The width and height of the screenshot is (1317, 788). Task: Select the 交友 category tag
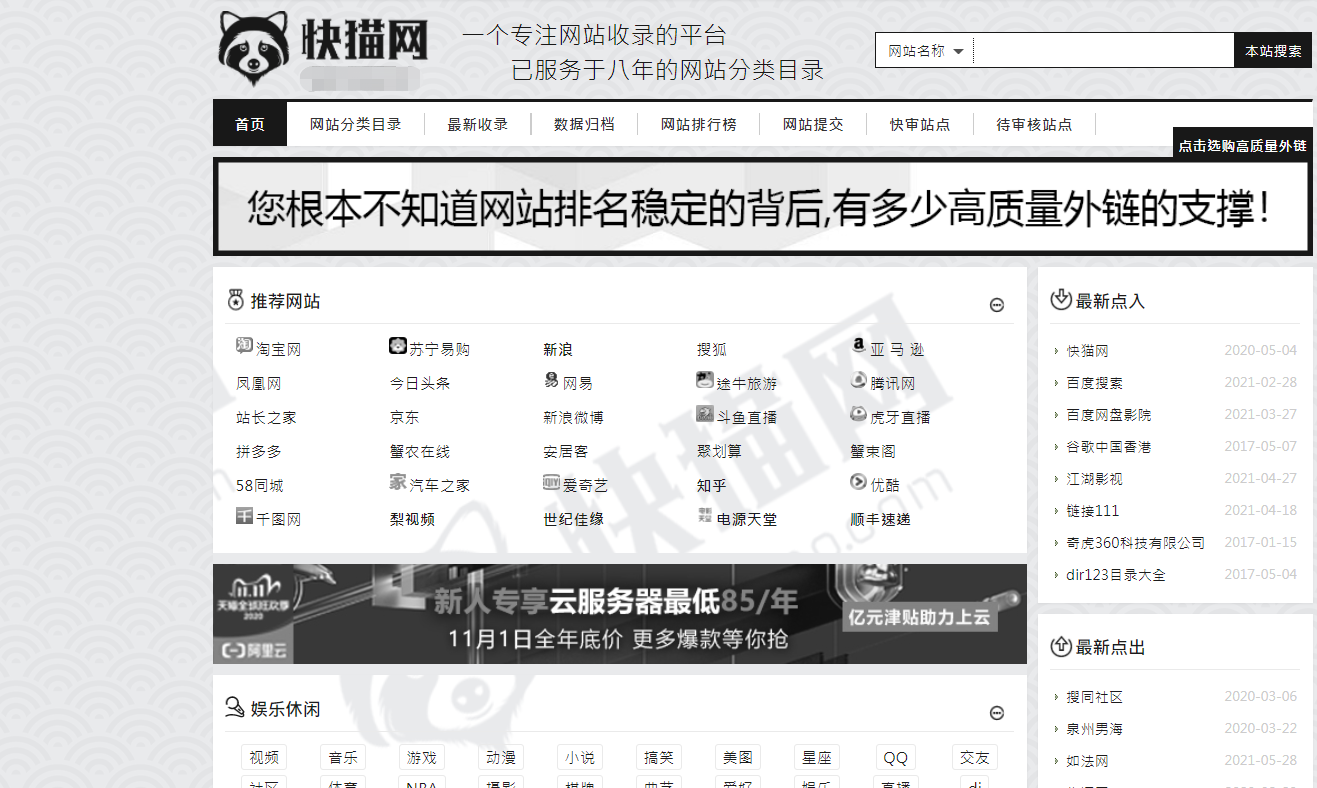click(x=975, y=758)
